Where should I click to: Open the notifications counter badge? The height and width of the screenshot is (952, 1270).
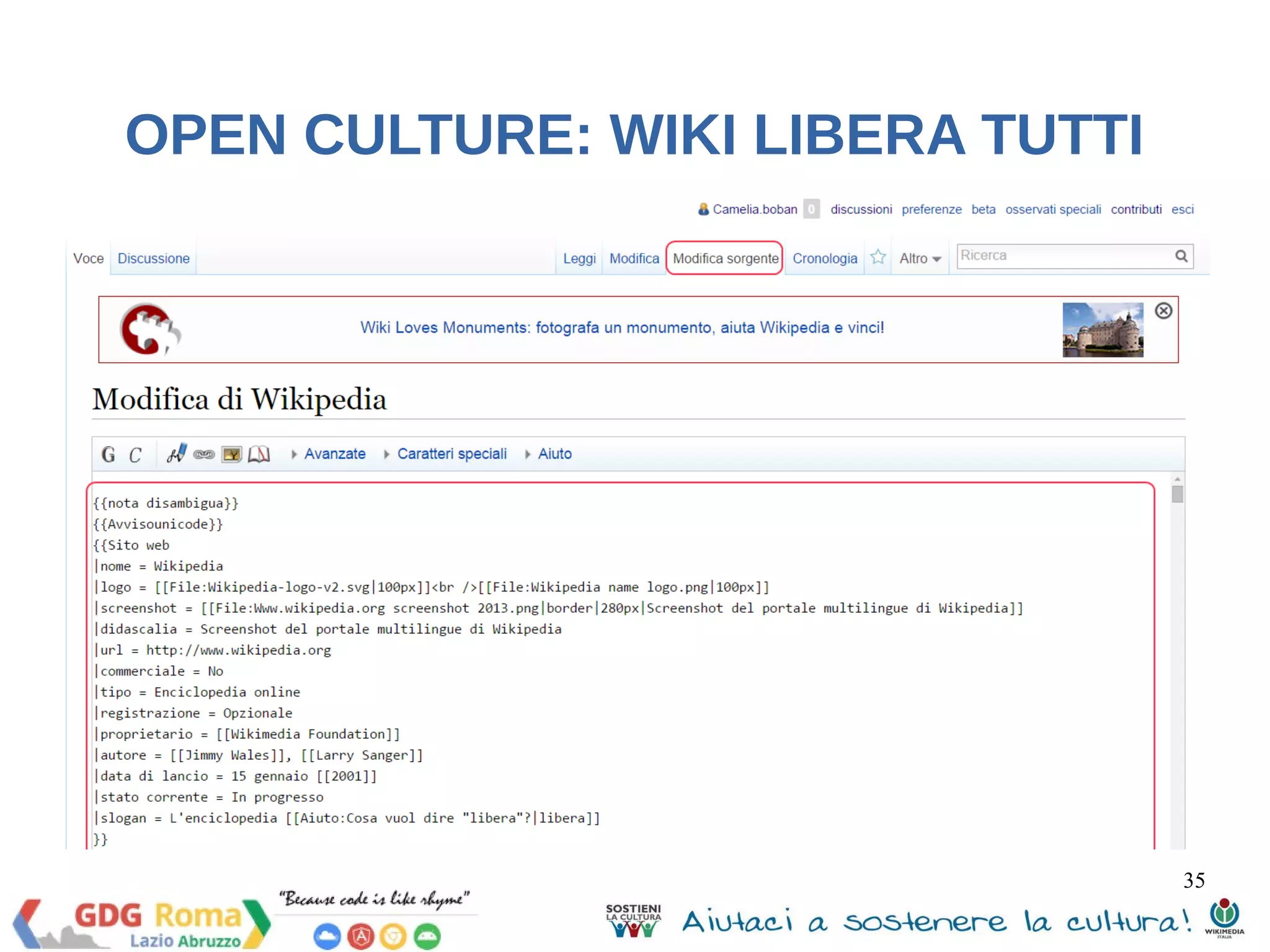coord(811,209)
